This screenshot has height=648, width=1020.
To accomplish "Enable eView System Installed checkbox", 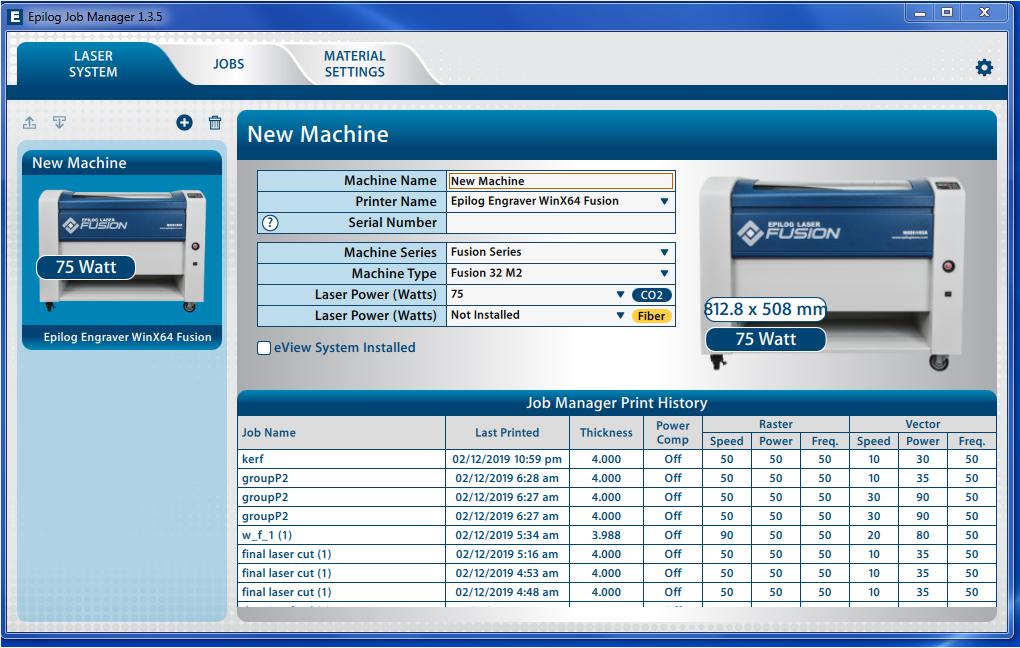I will click(x=264, y=348).
